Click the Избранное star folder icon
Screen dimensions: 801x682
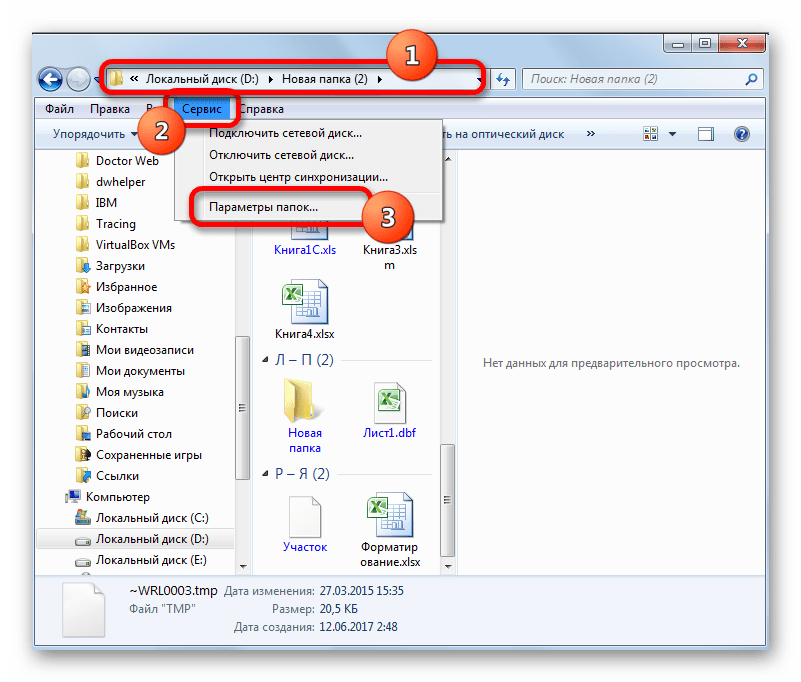point(82,287)
